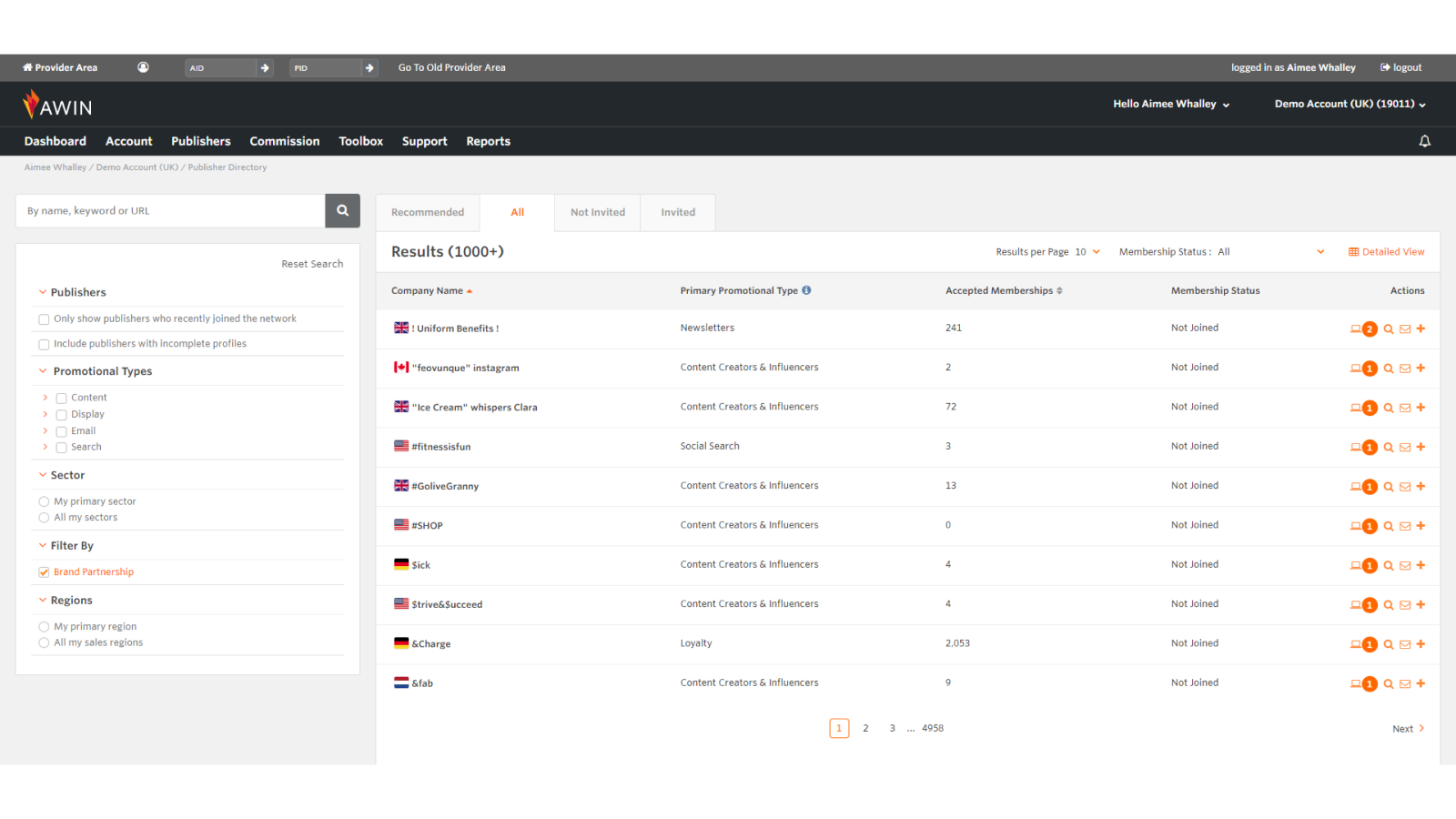Switch to the Not Invited tab

598,212
